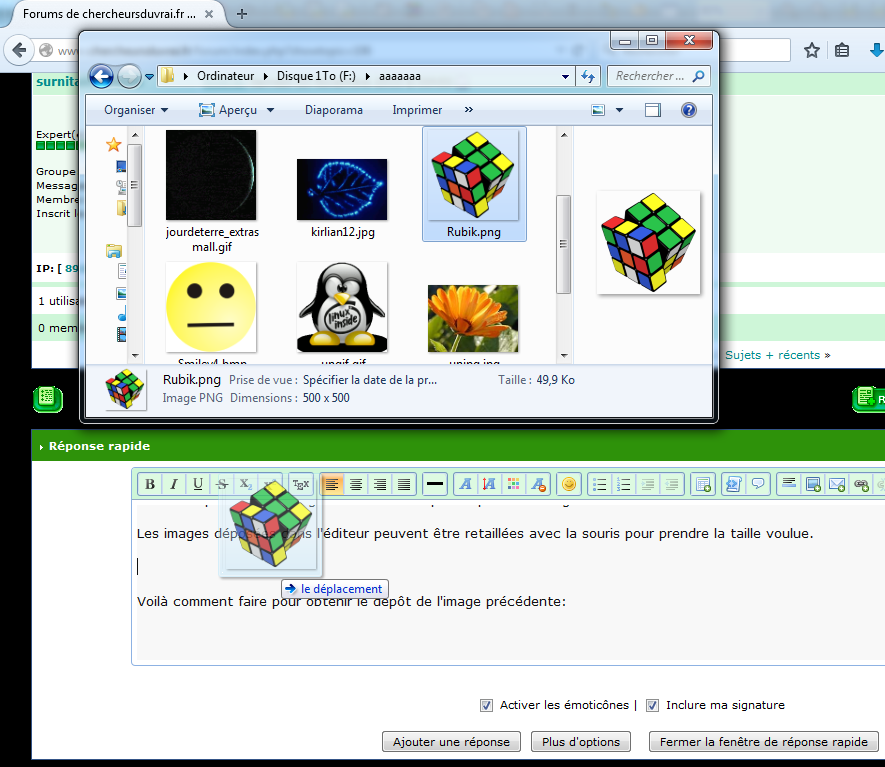This screenshot has height=767, width=885.
Task: Refresh the Explorer address bar
Action: pos(588,76)
